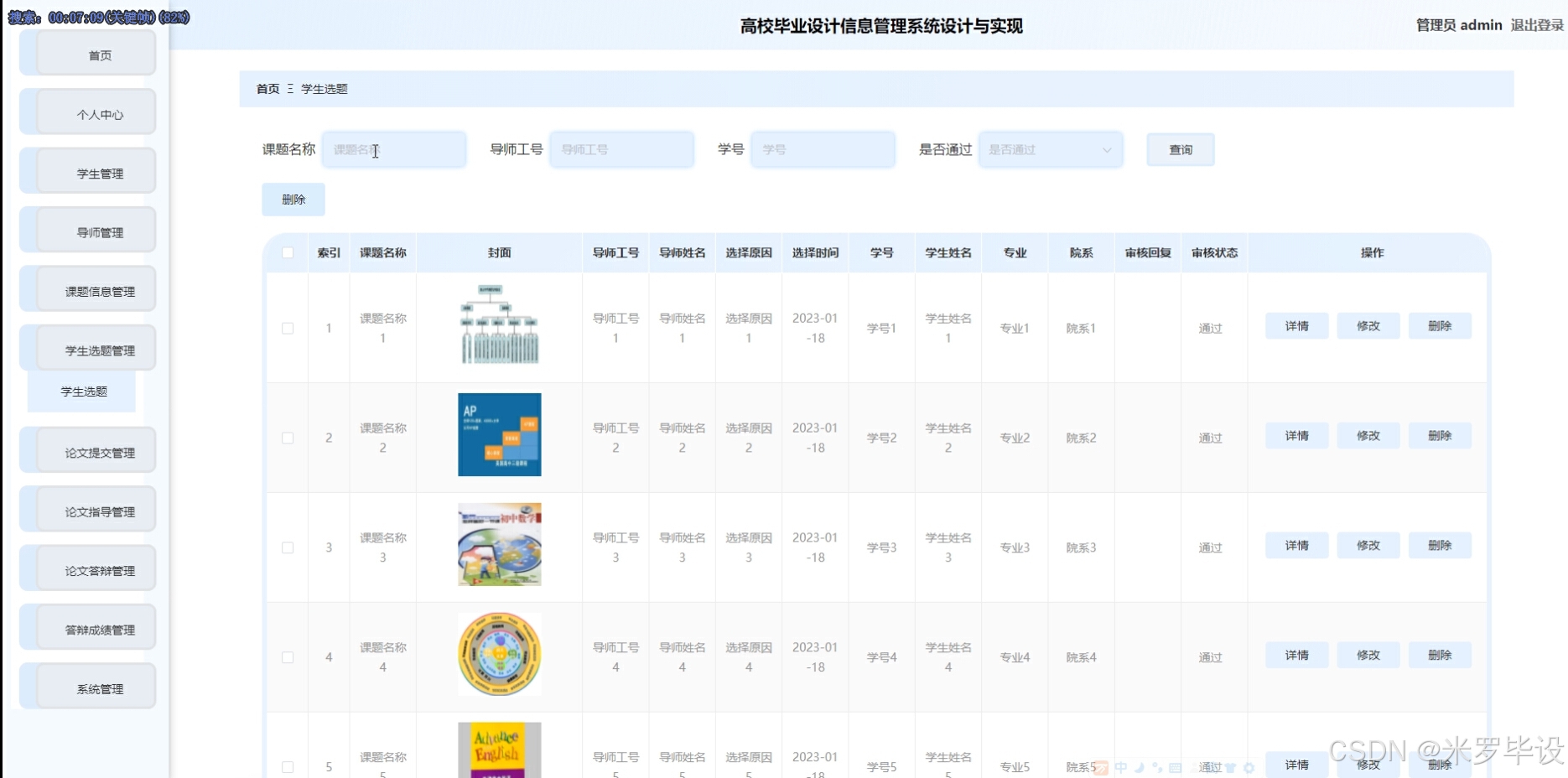Click 通过 status in row 1
The width and height of the screenshot is (1568, 778).
pos(1210,329)
